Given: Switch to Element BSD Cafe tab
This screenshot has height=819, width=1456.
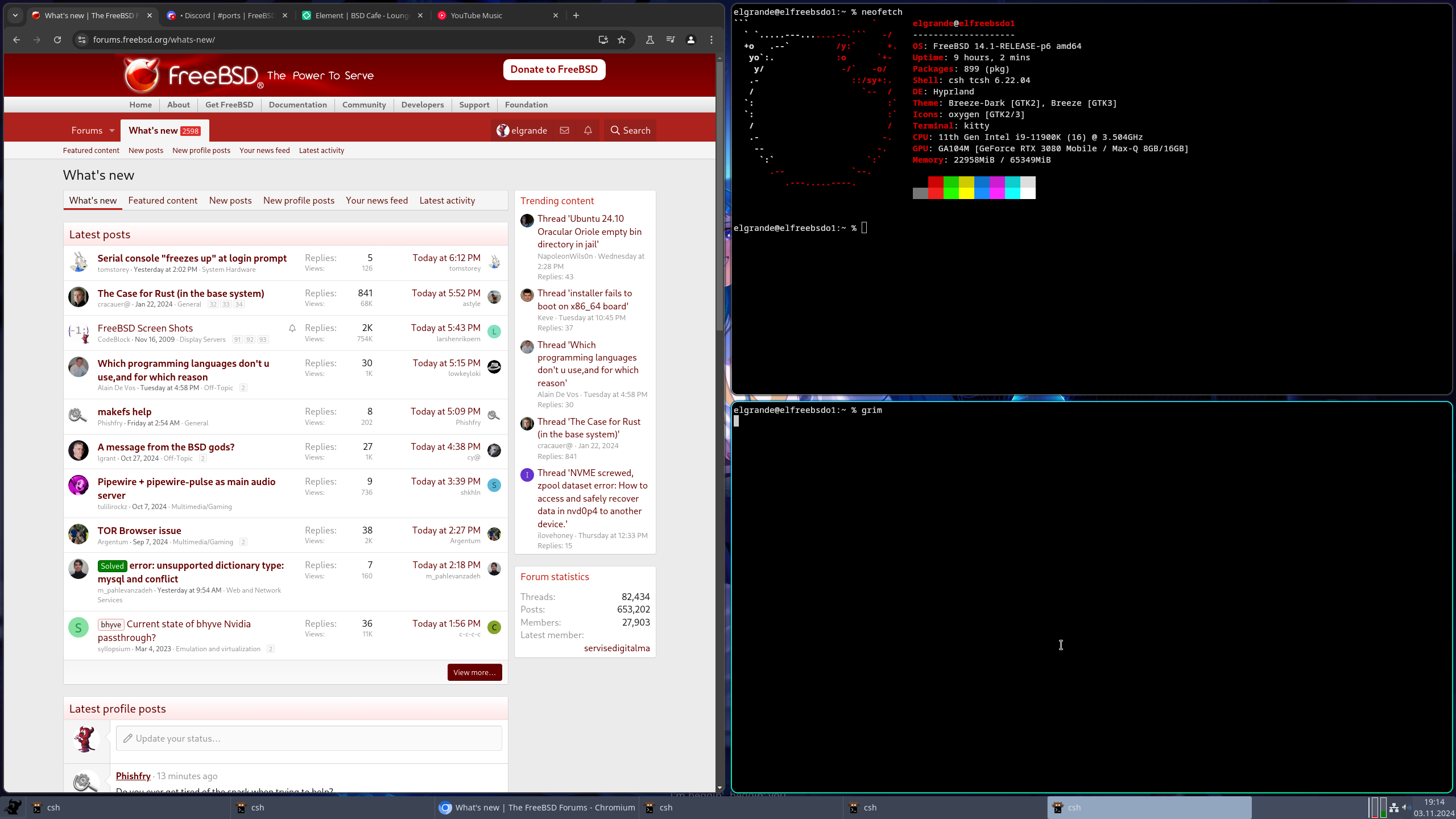Looking at the screenshot, I should coord(363,15).
